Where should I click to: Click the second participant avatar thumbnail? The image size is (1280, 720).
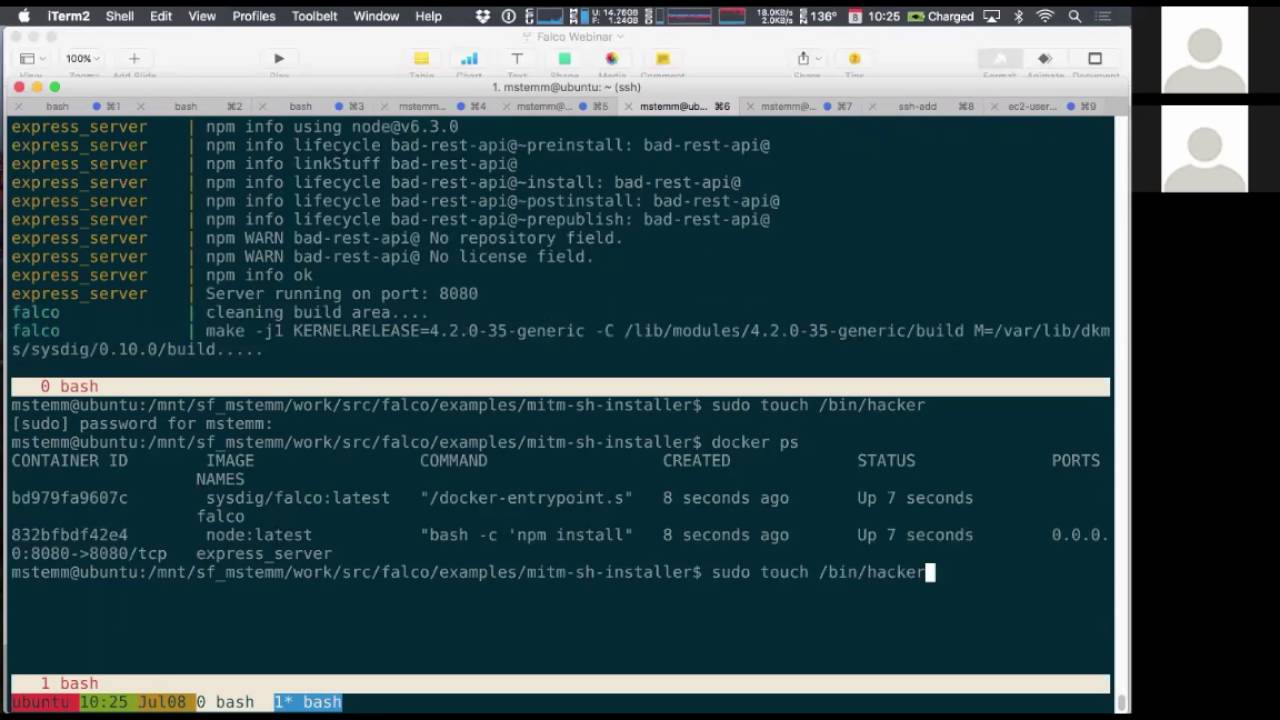pos(1205,148)
